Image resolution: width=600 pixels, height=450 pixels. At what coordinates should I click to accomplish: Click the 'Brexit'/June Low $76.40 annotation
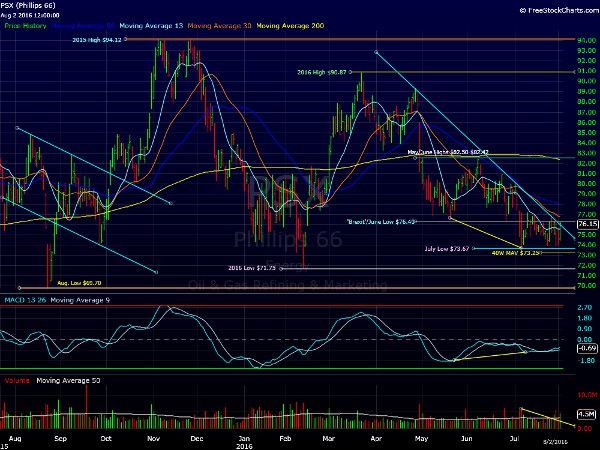pyautogui.click(x=381, y=222)
